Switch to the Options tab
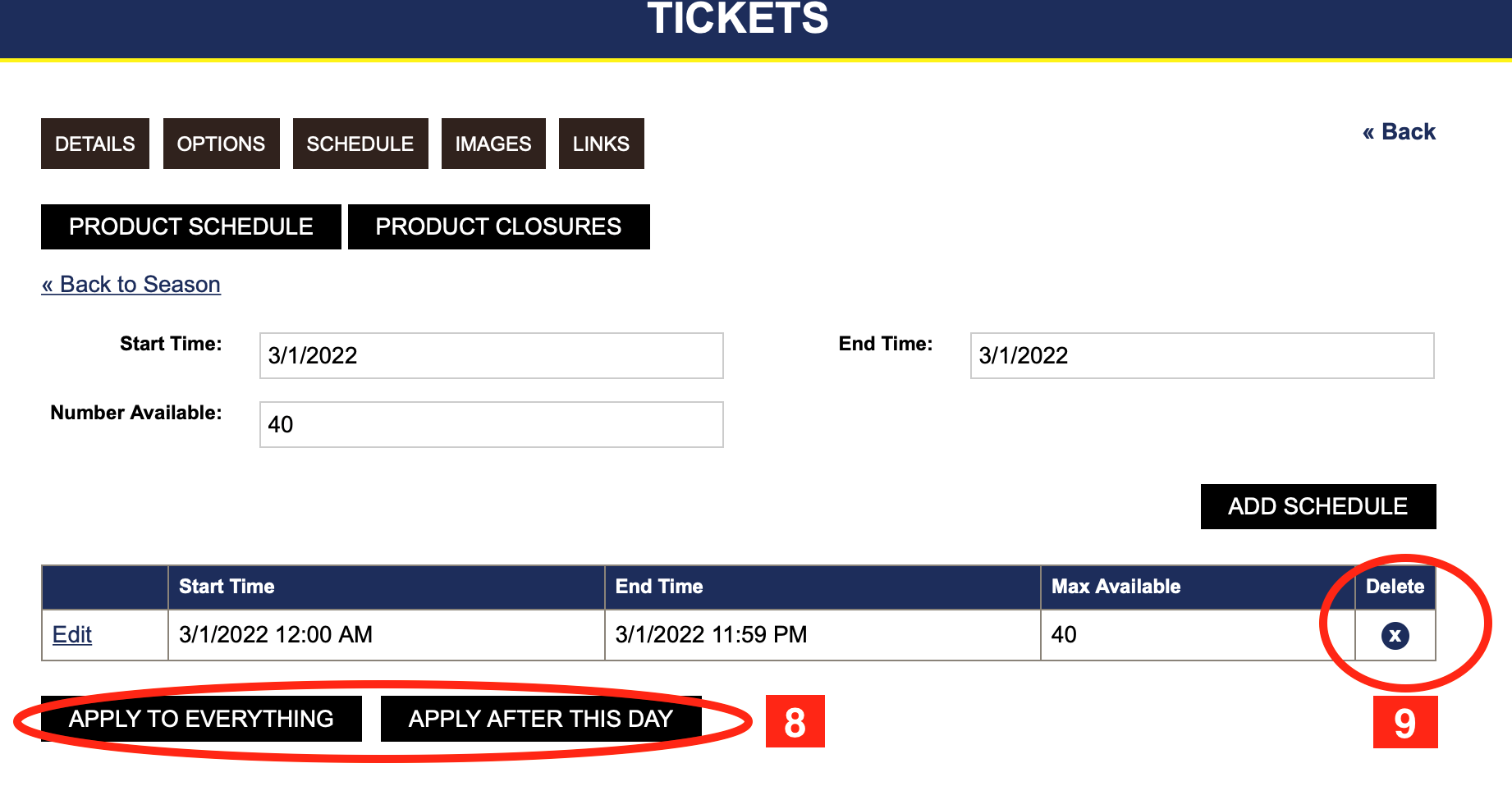 221,144
